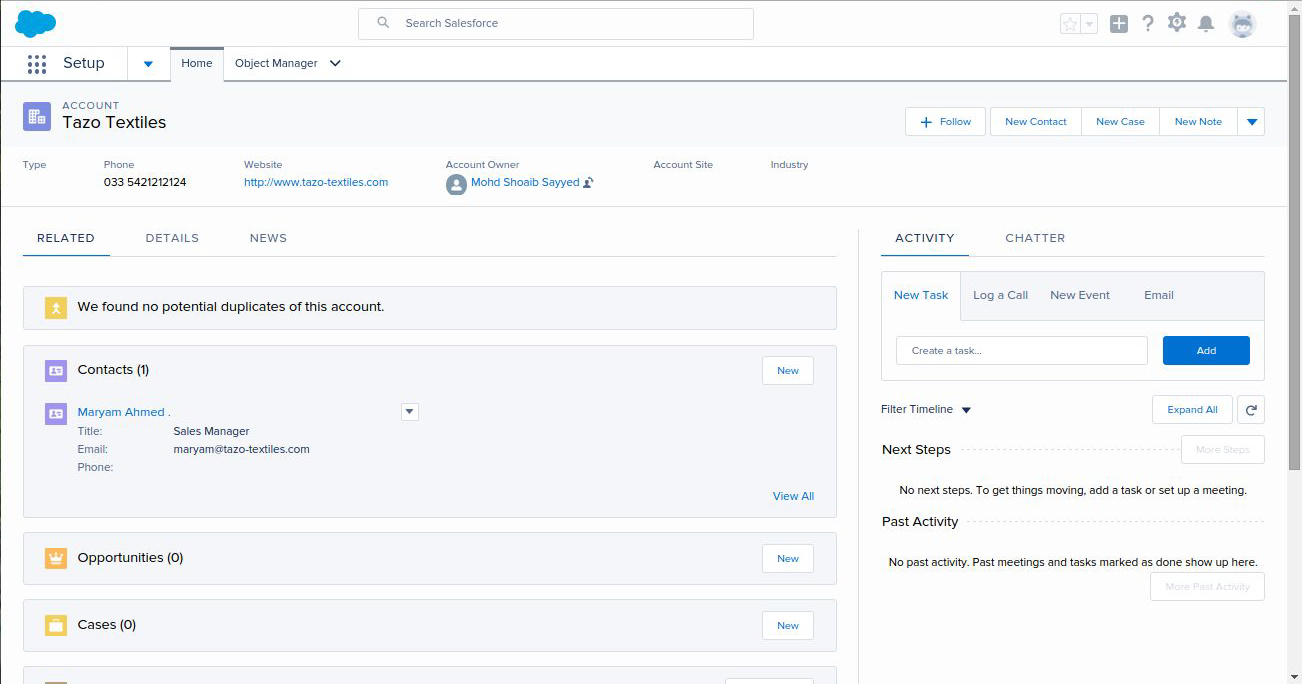
Task: Click the Tazo Textiles account icon
Action: click(37, 117)
